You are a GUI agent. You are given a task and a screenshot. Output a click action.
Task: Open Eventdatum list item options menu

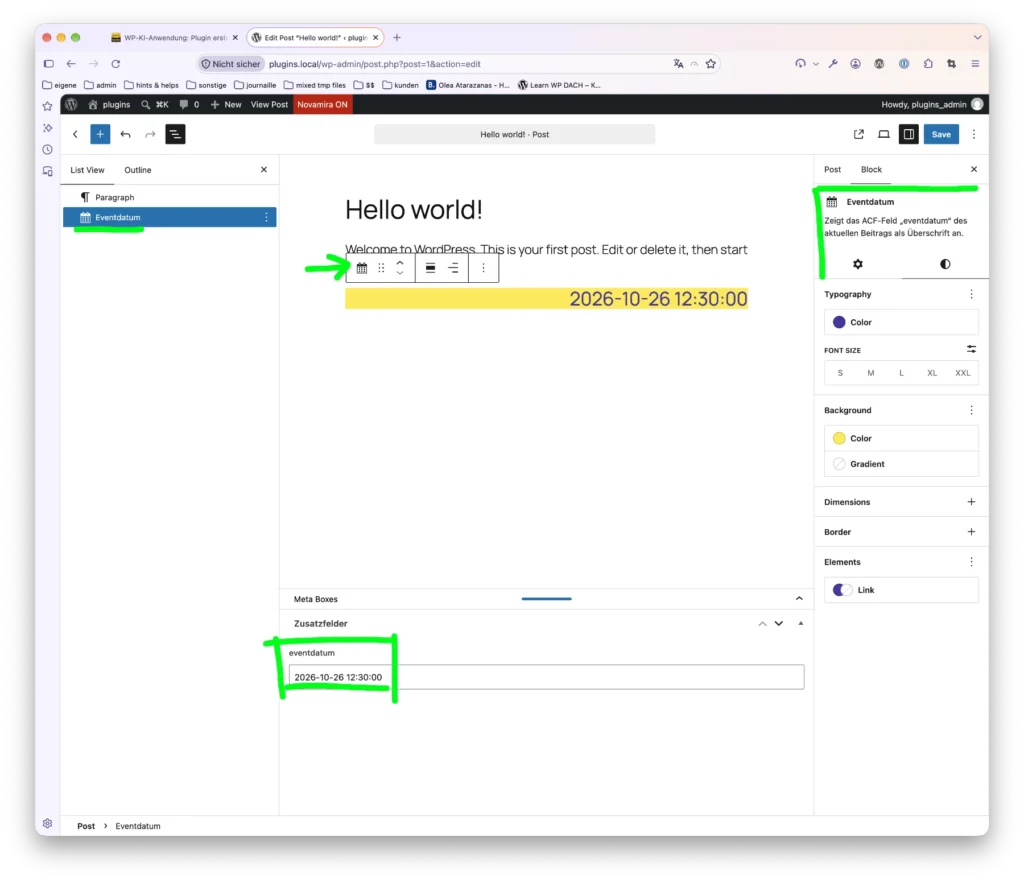click(266, 217)
